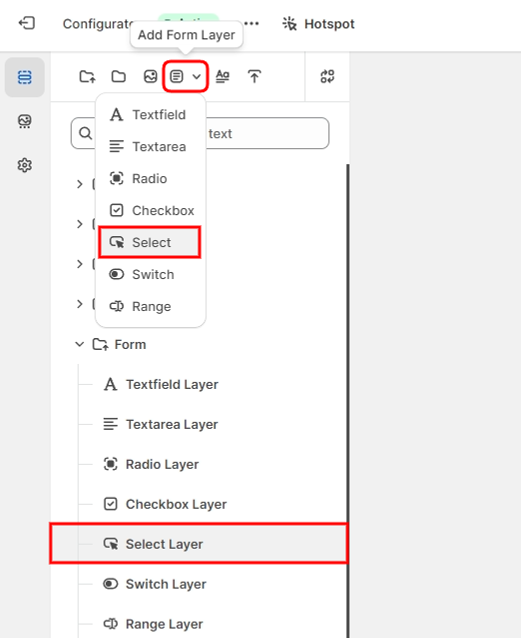Click the add image layer icon
The height and width of the screenshot is (638, 521).
coord(150,76)
